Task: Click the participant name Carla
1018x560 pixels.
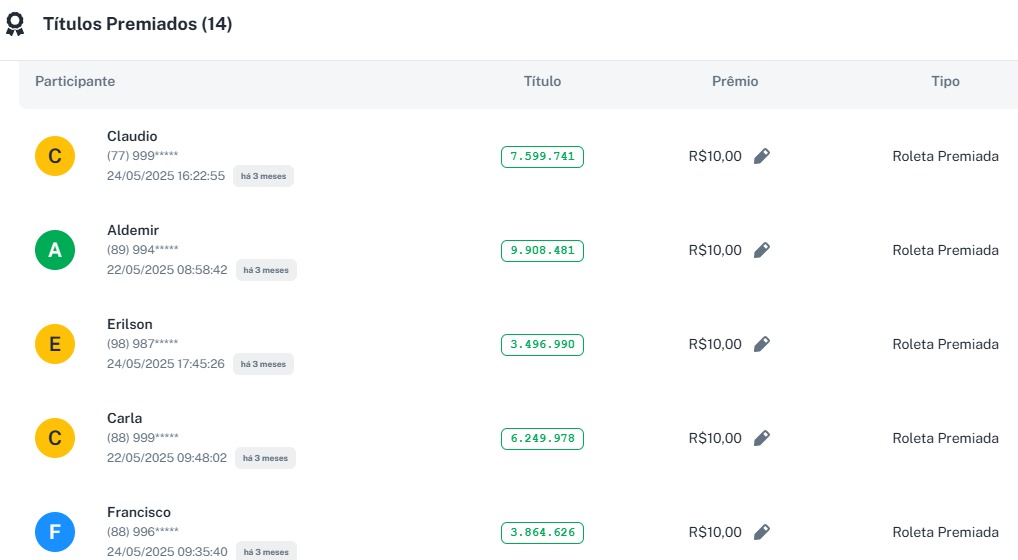Action: coord(124,418)
